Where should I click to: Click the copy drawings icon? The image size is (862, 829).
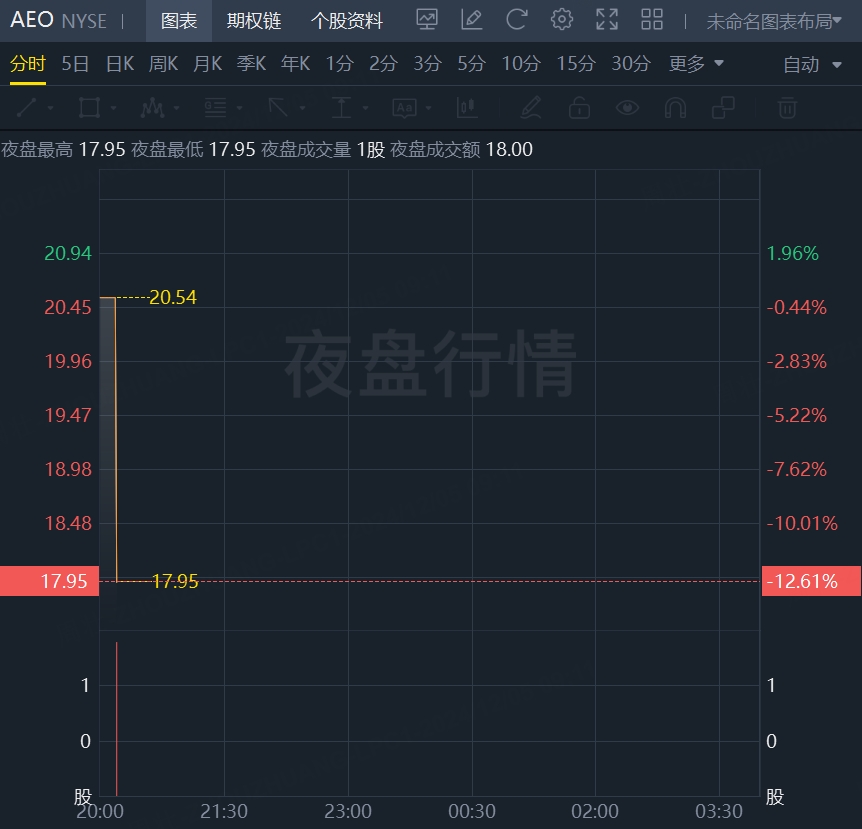point(723,108)
